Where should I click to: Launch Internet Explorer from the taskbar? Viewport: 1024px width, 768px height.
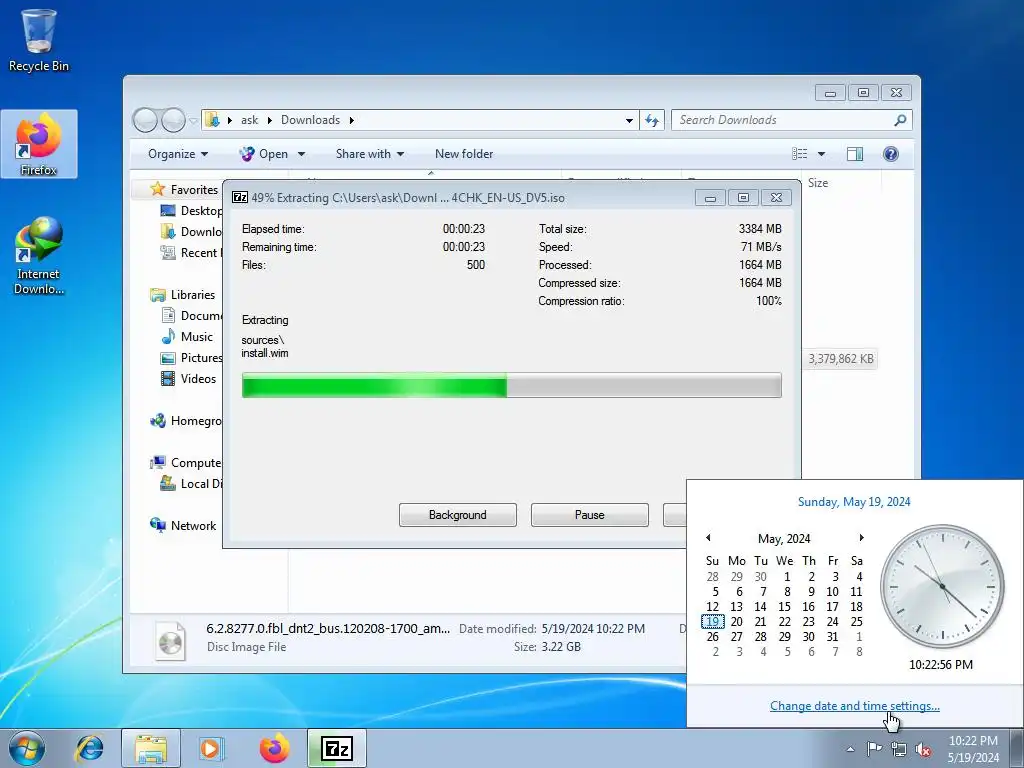click(89, 748)
